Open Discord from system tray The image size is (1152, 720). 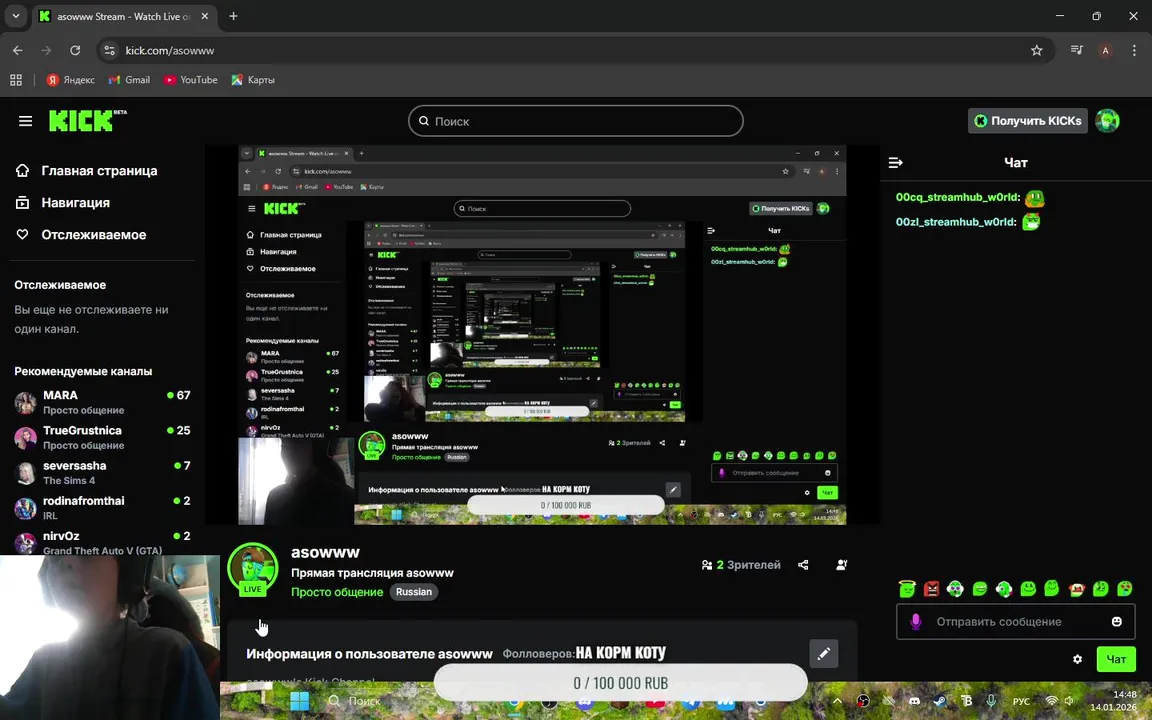coord(914,701)
